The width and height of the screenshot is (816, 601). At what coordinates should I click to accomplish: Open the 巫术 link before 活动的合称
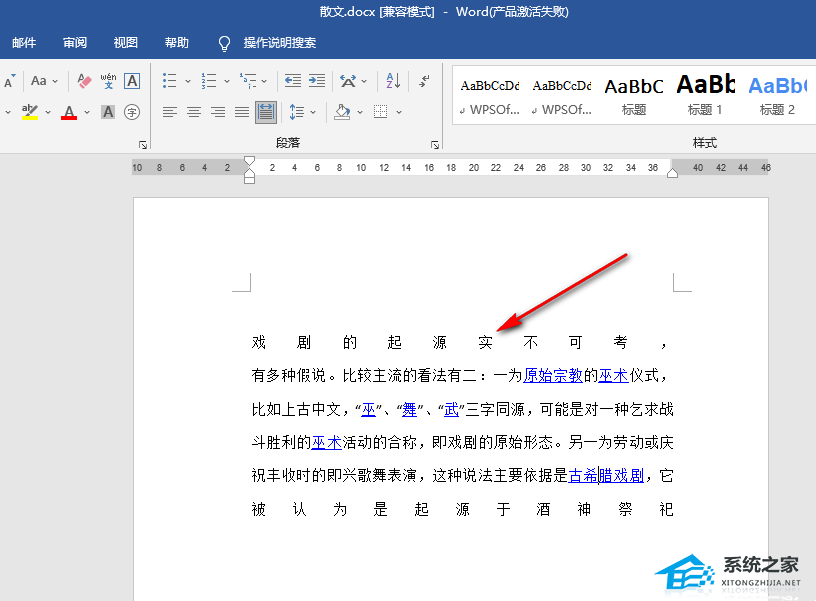pyautogui.click(x=326, y=442)
